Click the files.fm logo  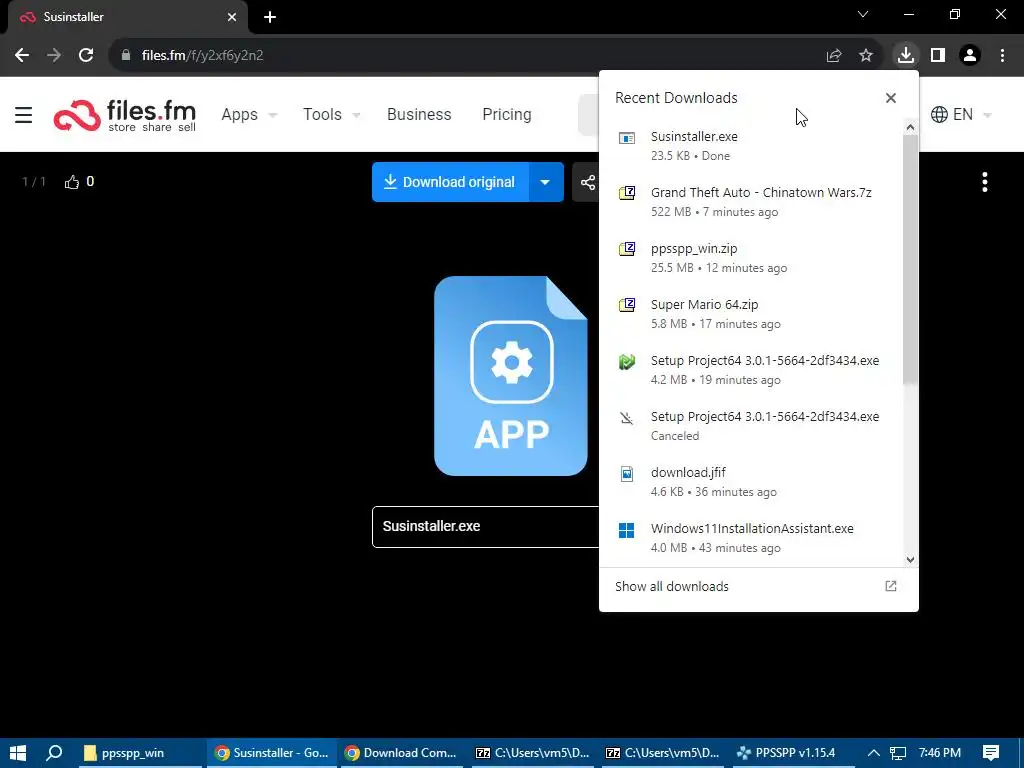pyautogui.click(x=125, y=115)
